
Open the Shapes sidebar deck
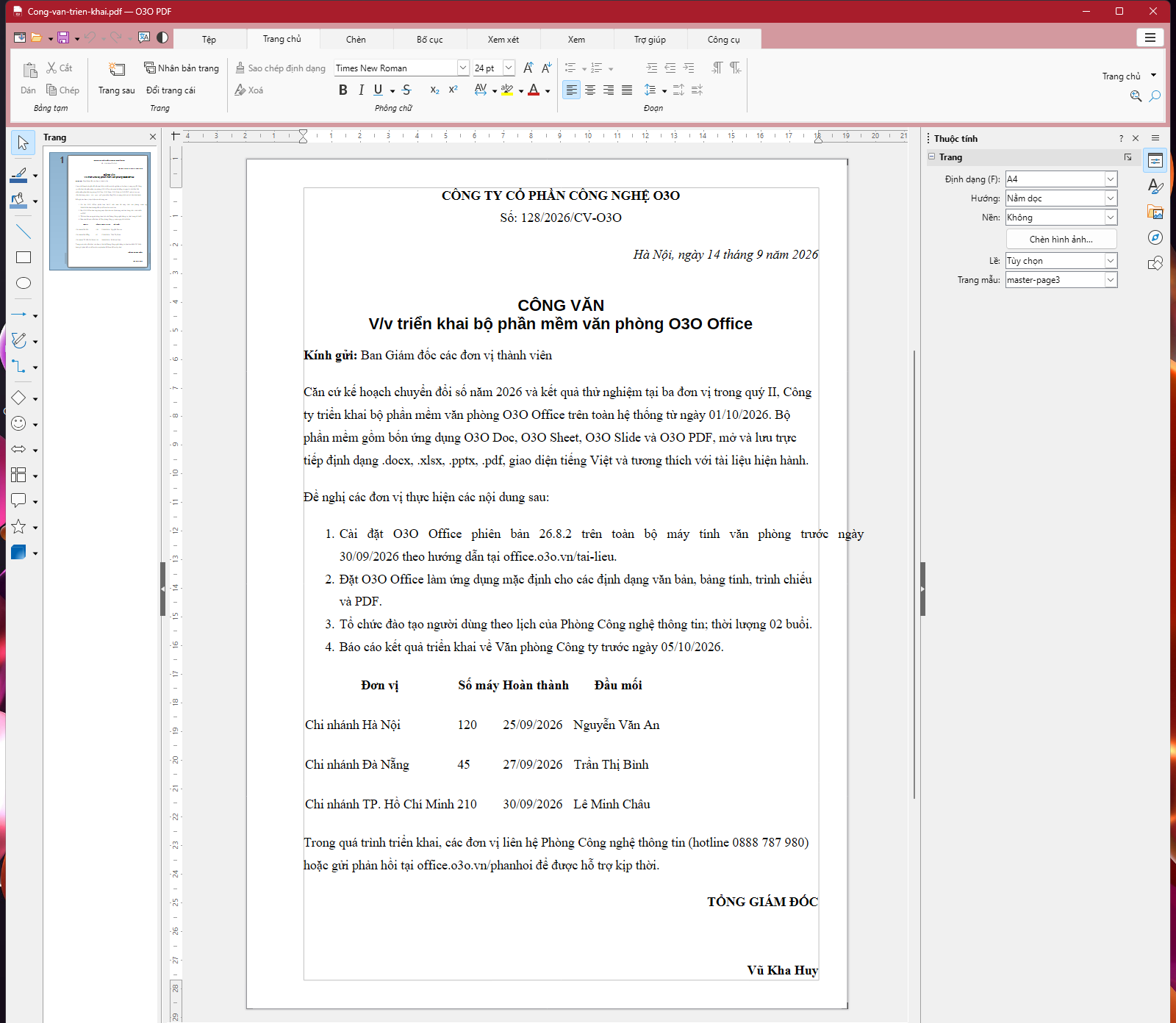[x=1155, y=263]
